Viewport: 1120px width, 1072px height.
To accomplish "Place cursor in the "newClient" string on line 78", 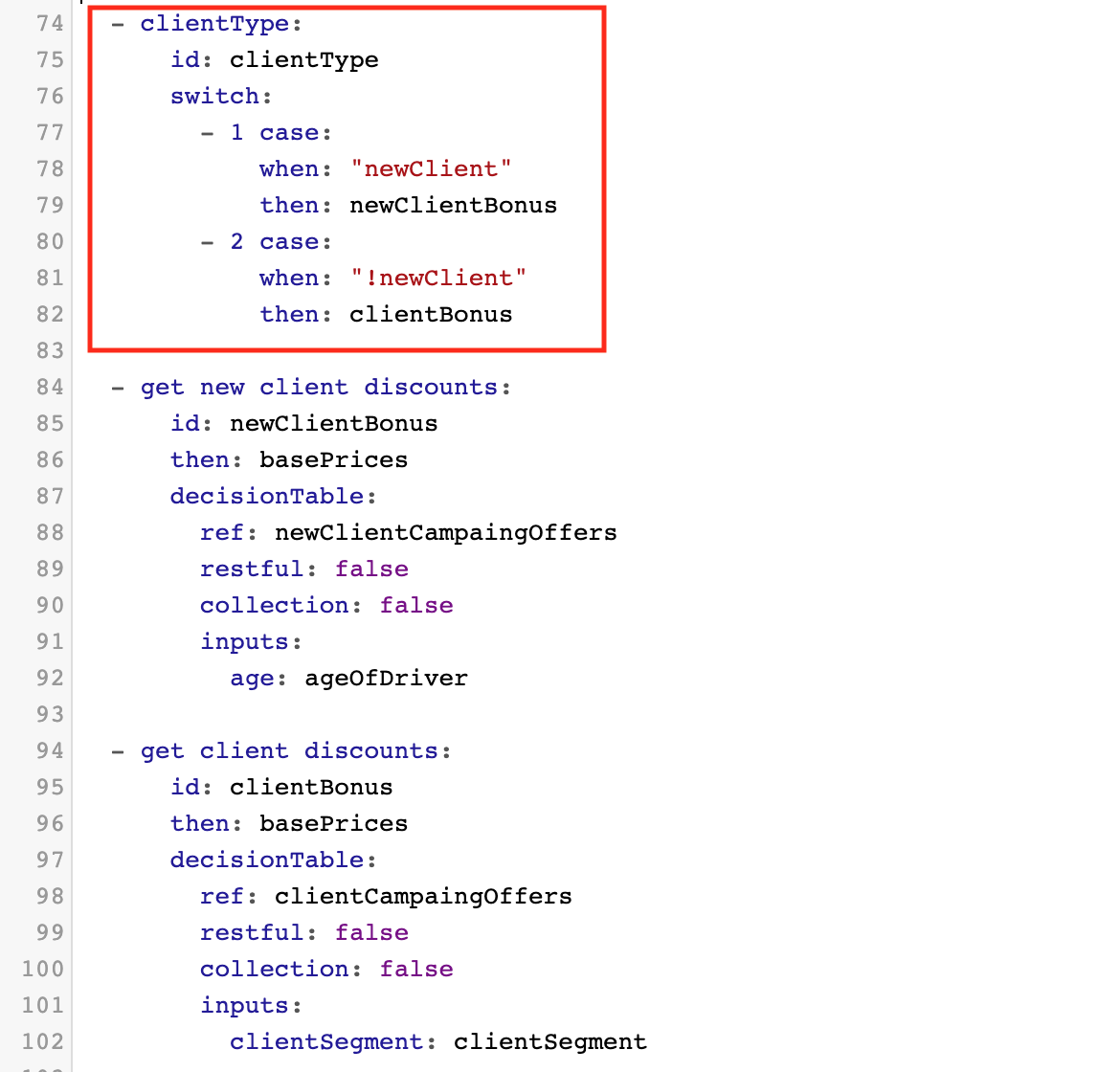I will 431,168.
